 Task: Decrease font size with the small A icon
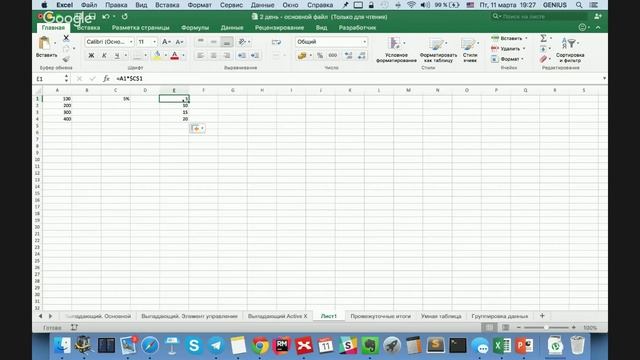179,42
